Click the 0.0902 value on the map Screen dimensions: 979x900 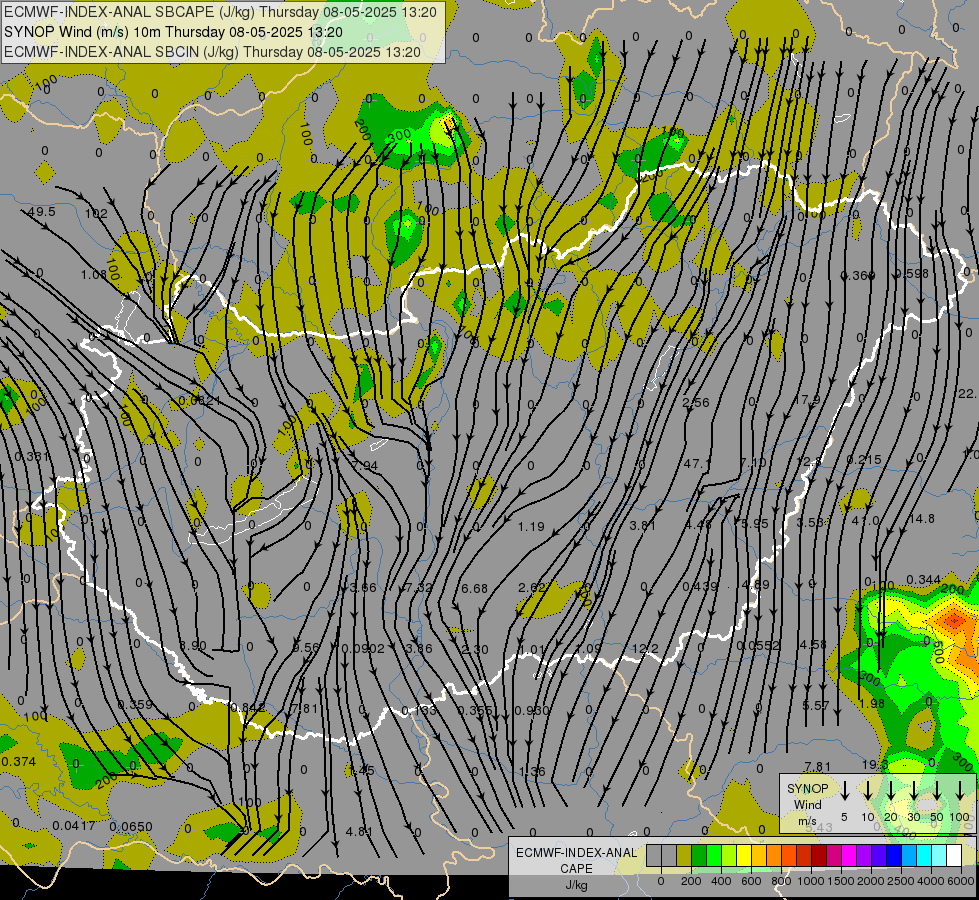(363, 649)
